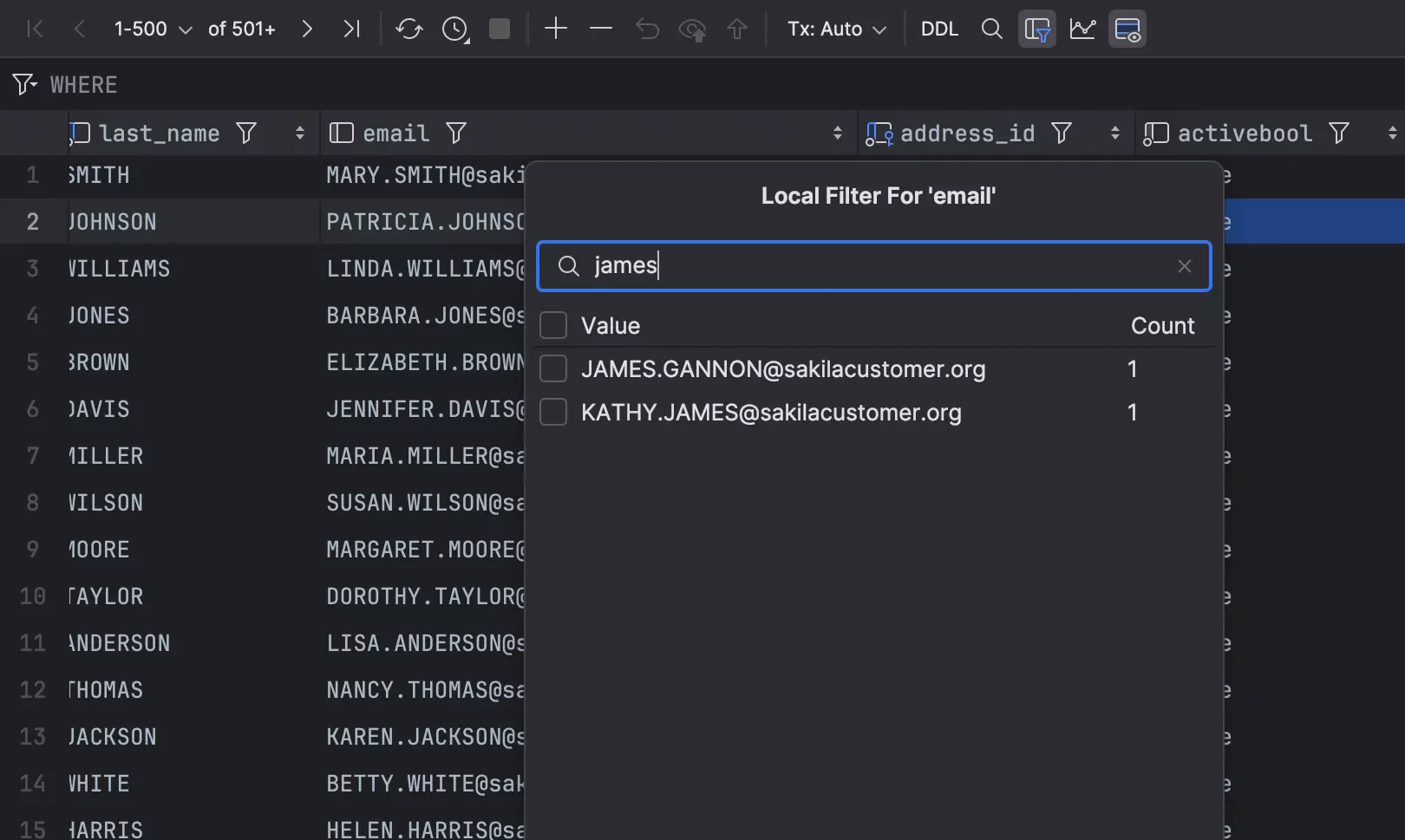The width and height of the screenshot is (1405, 840).
Task: Check the KATHY.JAMES email checkbox
Action: (553, 413)
